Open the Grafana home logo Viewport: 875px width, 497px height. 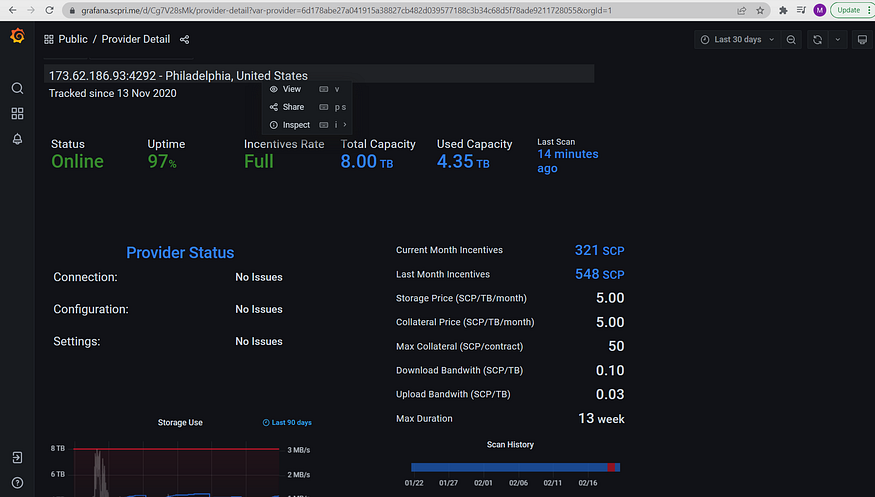point(17,36)
